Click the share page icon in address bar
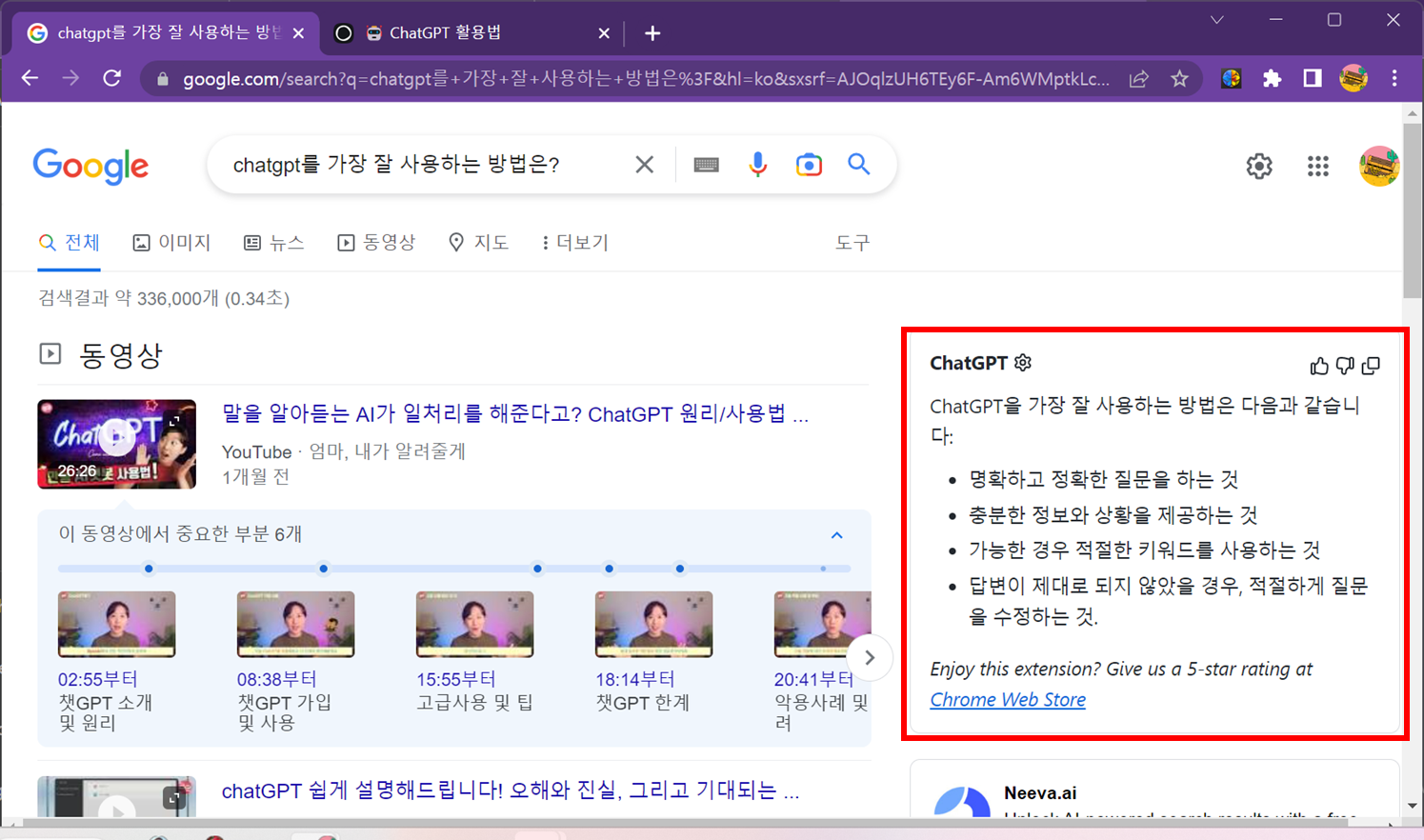This screenshot has width=1424, height=840. pyautogui.click(x=1139, y=79)
